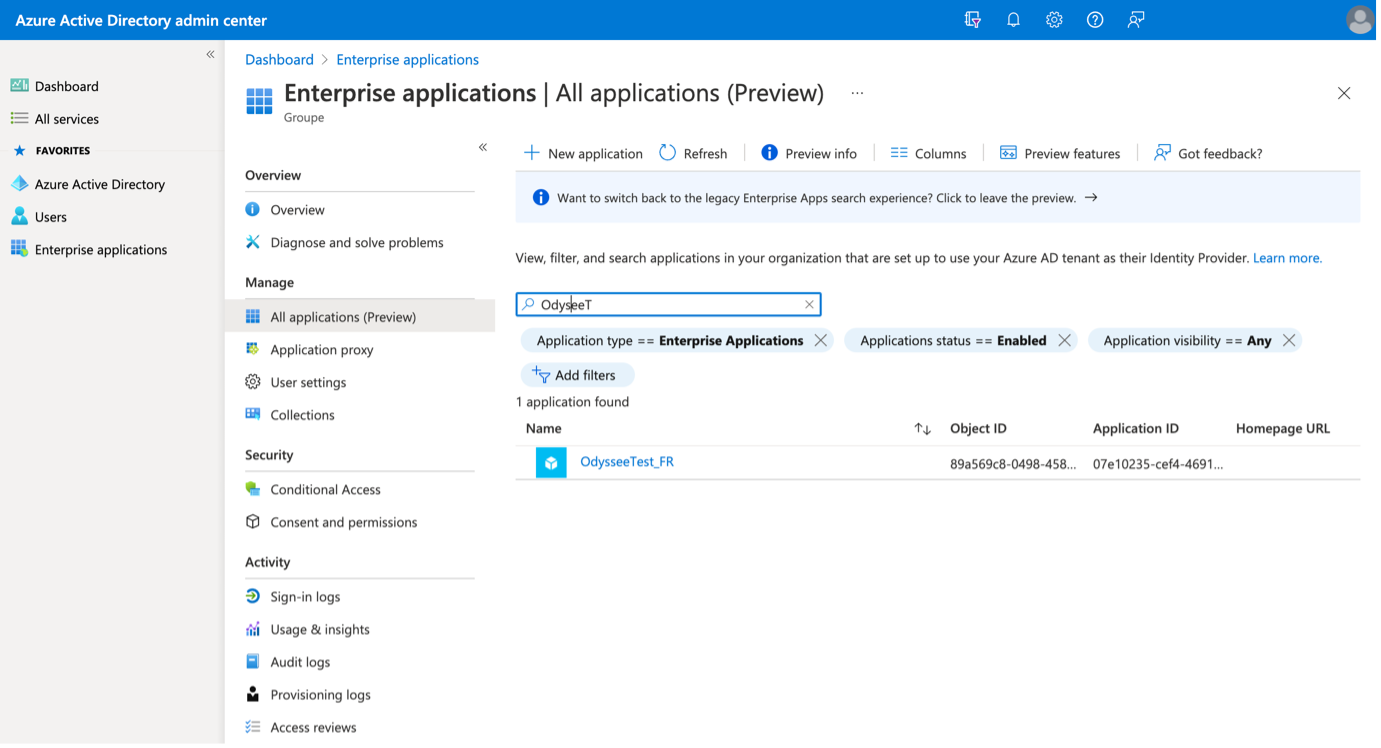This screenshot has height=748, width=1381.
Task: Open the Columns chooser
Action: pos(928,153)
